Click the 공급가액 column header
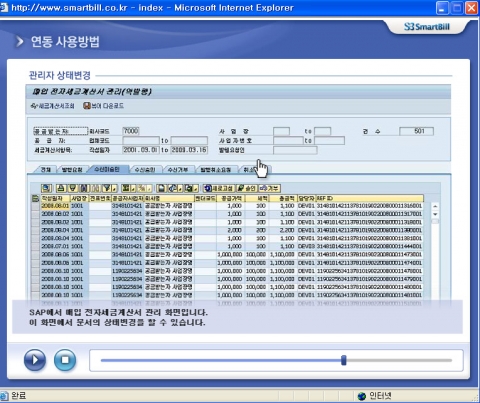The height and width of the screenshot is (403, 480). [x=231, y=198]
